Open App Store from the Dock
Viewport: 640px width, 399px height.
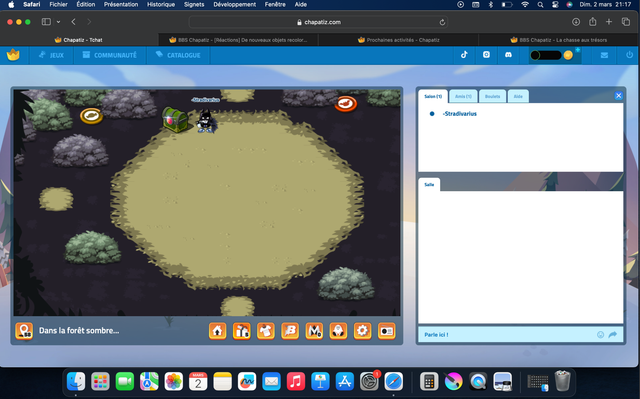[344, 382]
